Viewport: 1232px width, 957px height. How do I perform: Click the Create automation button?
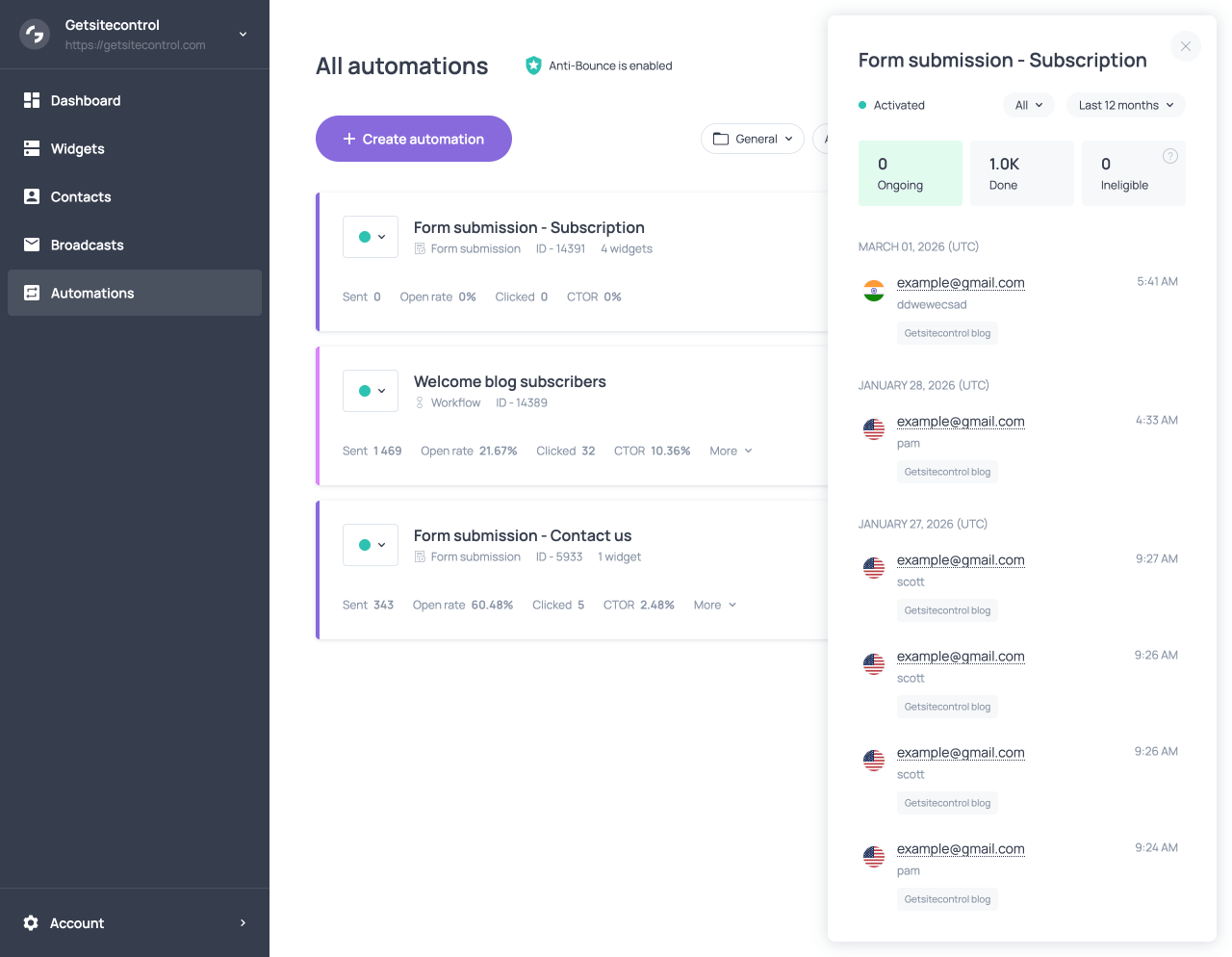pos(414,139)
